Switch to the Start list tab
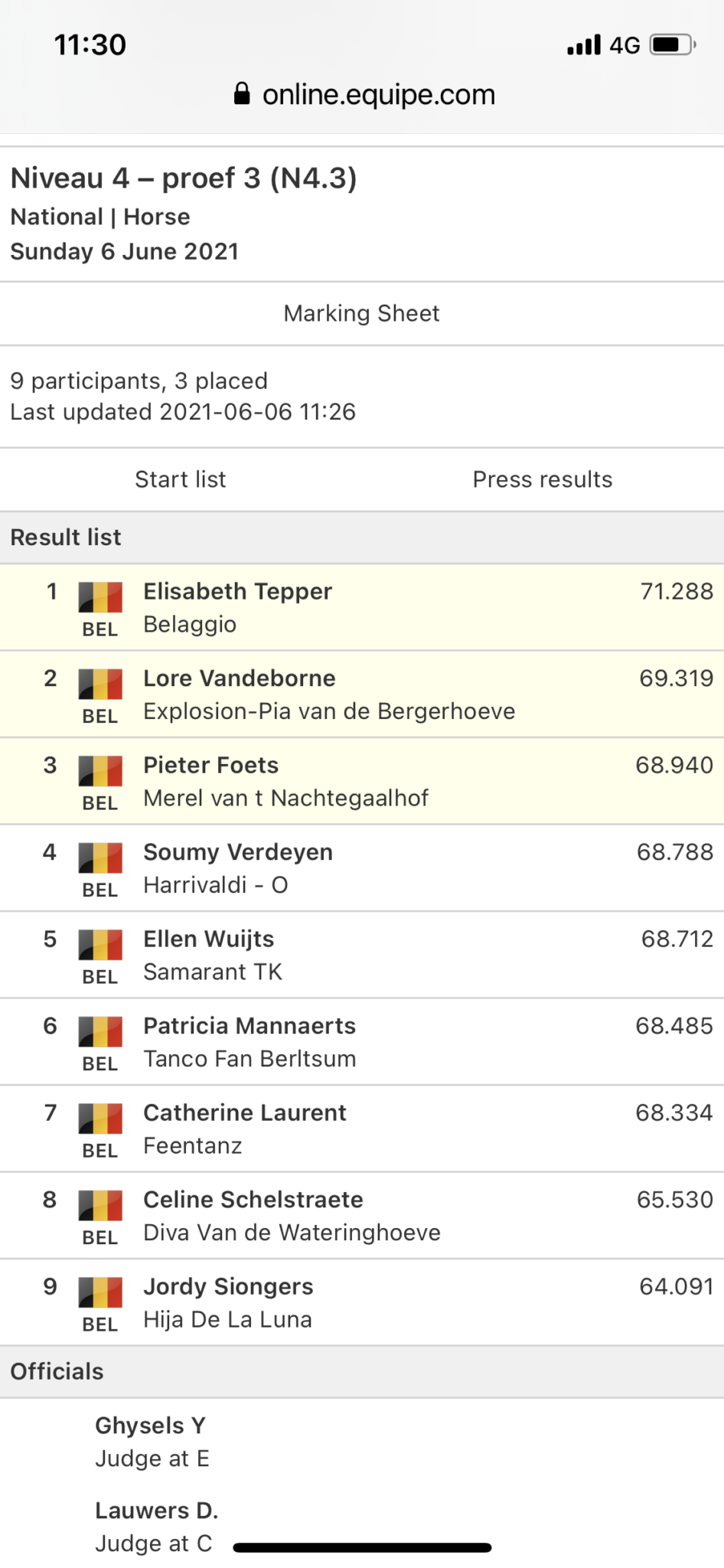Viewport: 724px width, 1568px height. pyautogui.click(x=181, y=479)
